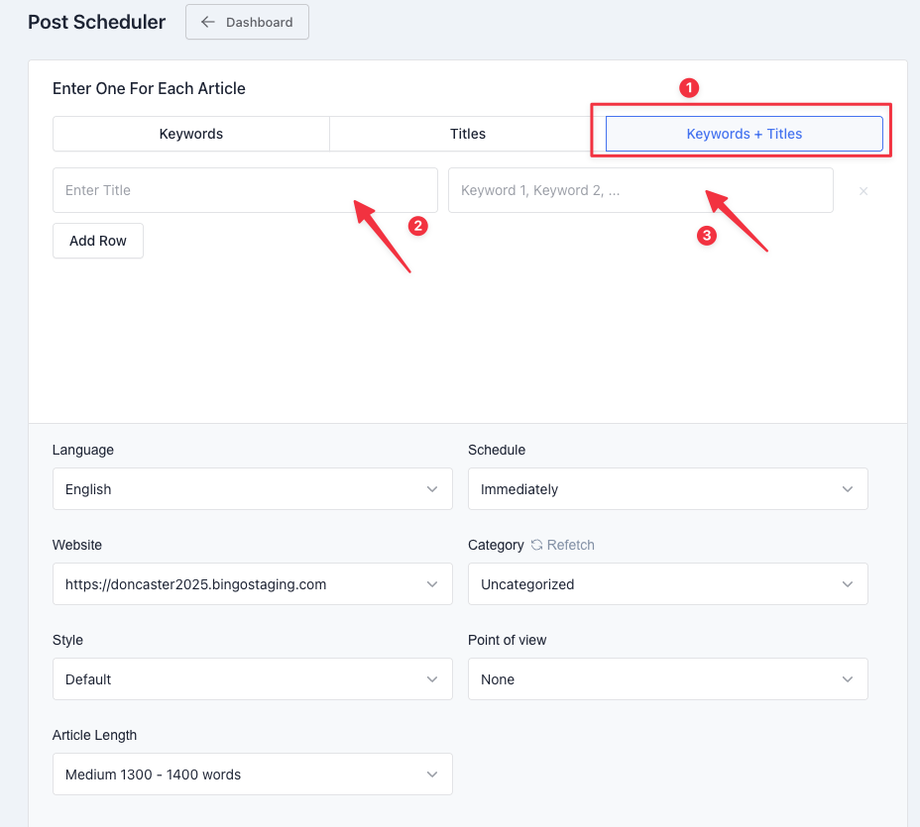Click the Refetch refresh icon
Screen dimensions: 920x827
(x=537, y=545)
